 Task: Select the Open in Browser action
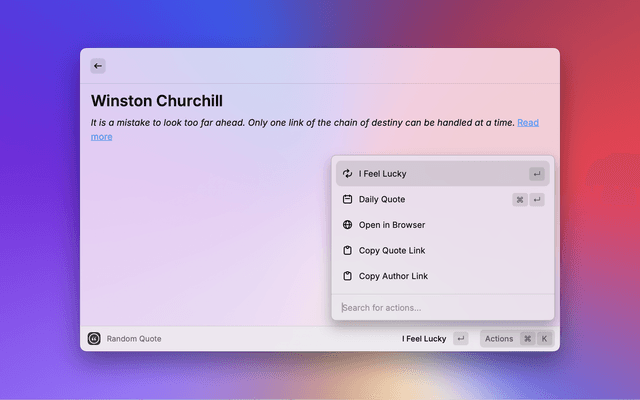pyautogui.click(x=392, y=225)
